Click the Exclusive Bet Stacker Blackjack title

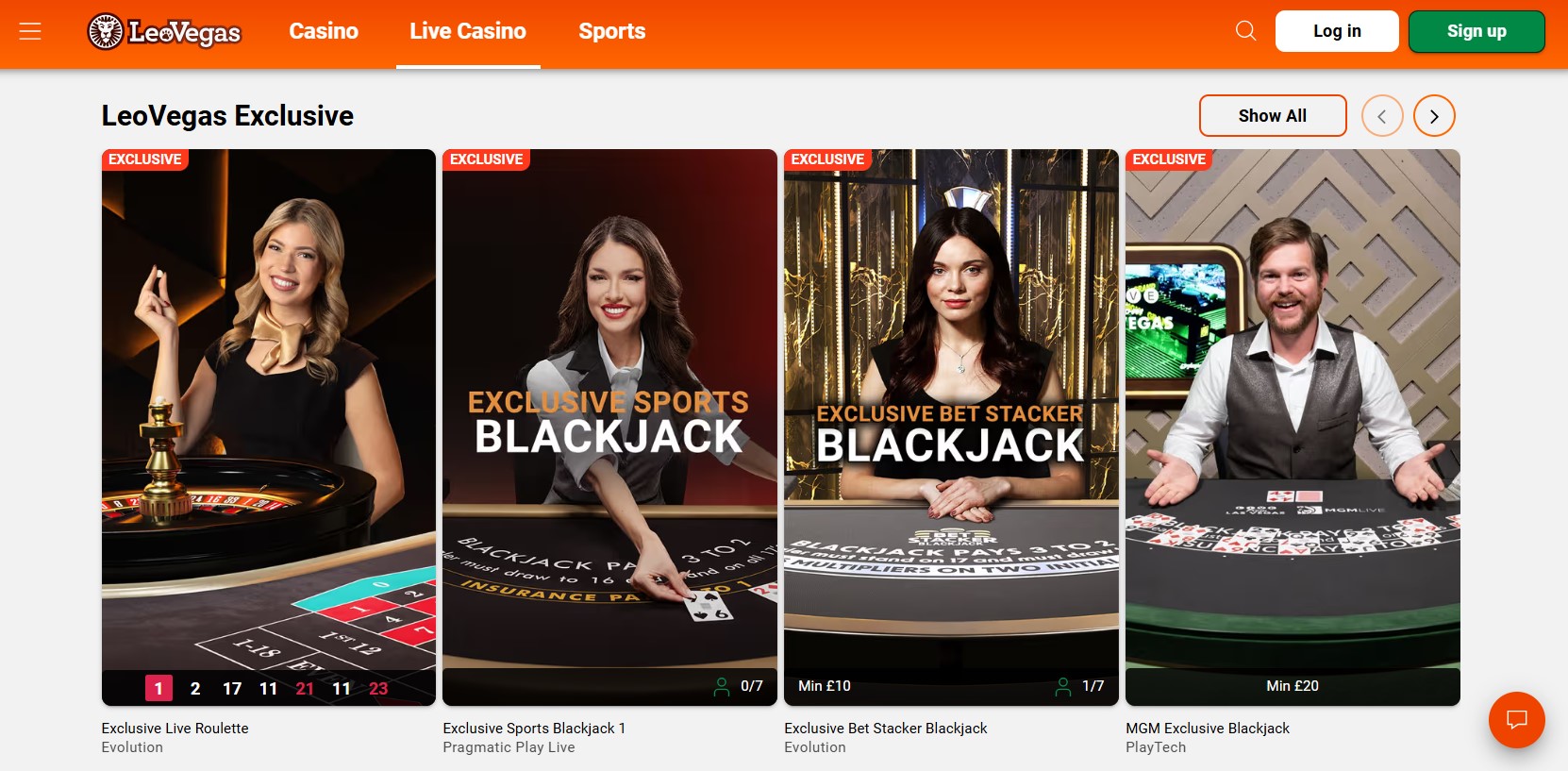click(x=886, y=729)
